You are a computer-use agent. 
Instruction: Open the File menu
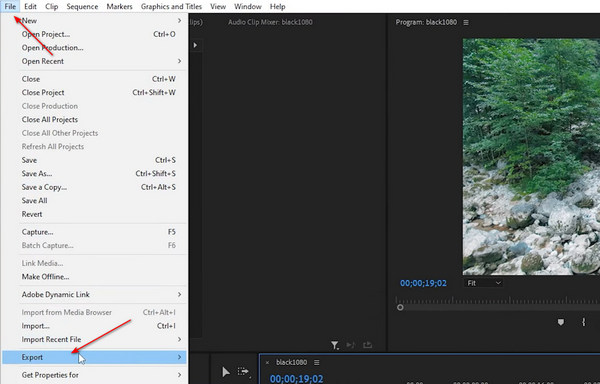click(x=10, y=7)
